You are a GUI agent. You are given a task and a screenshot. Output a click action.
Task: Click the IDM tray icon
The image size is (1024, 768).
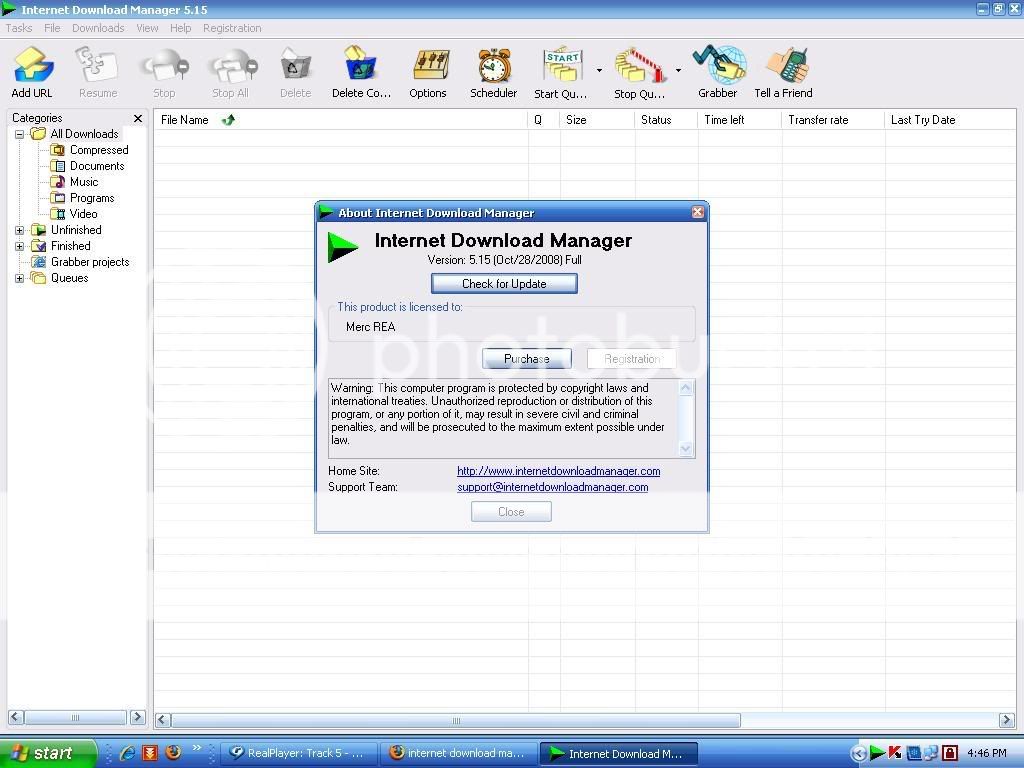tap(877, 754)
